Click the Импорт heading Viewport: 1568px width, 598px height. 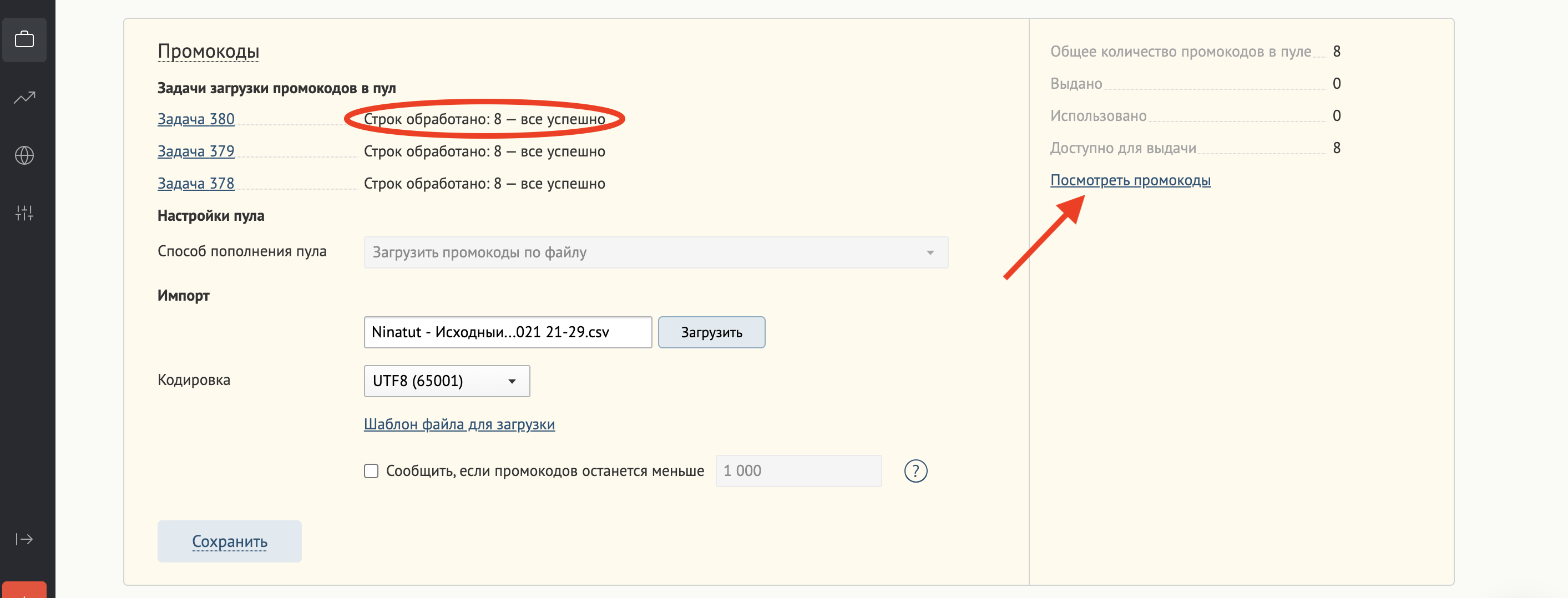pyautogui.click(x=183, y=295)
